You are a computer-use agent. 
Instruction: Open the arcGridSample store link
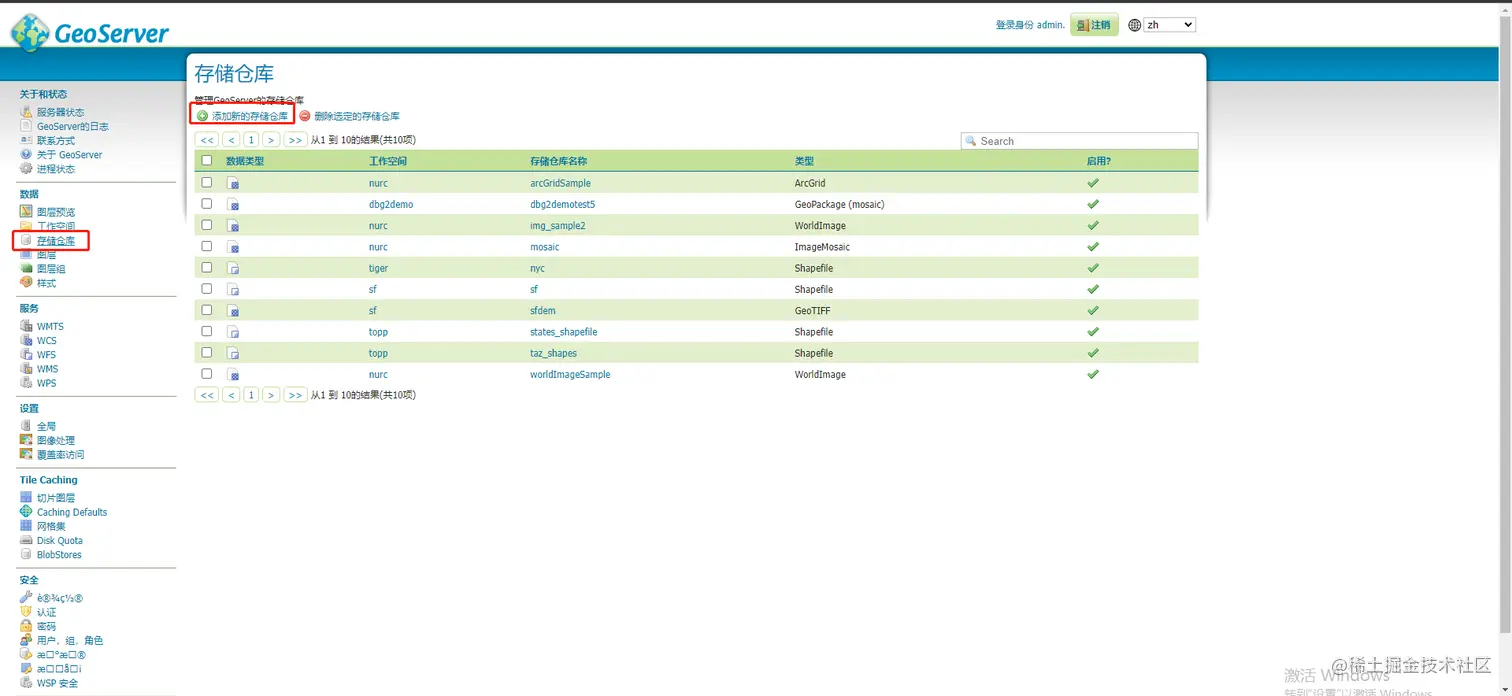pos(560,183)
